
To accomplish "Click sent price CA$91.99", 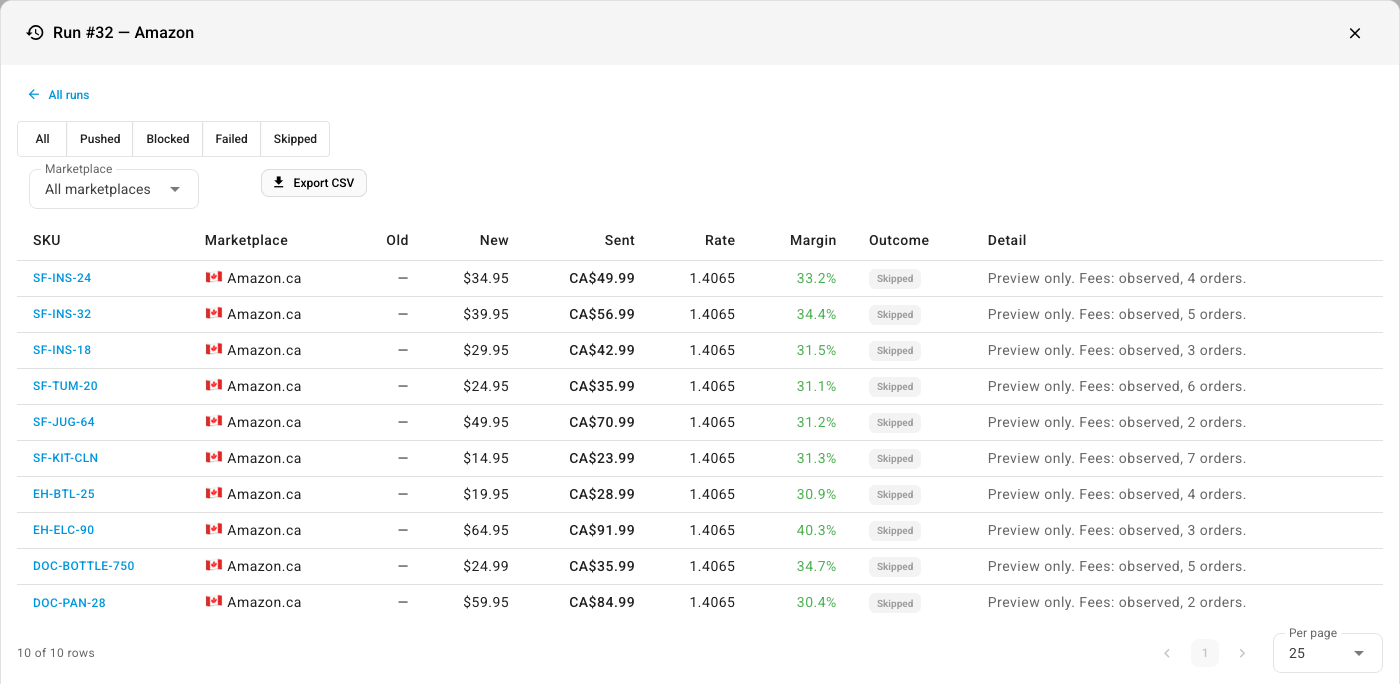I will click(x=602, y=530).
